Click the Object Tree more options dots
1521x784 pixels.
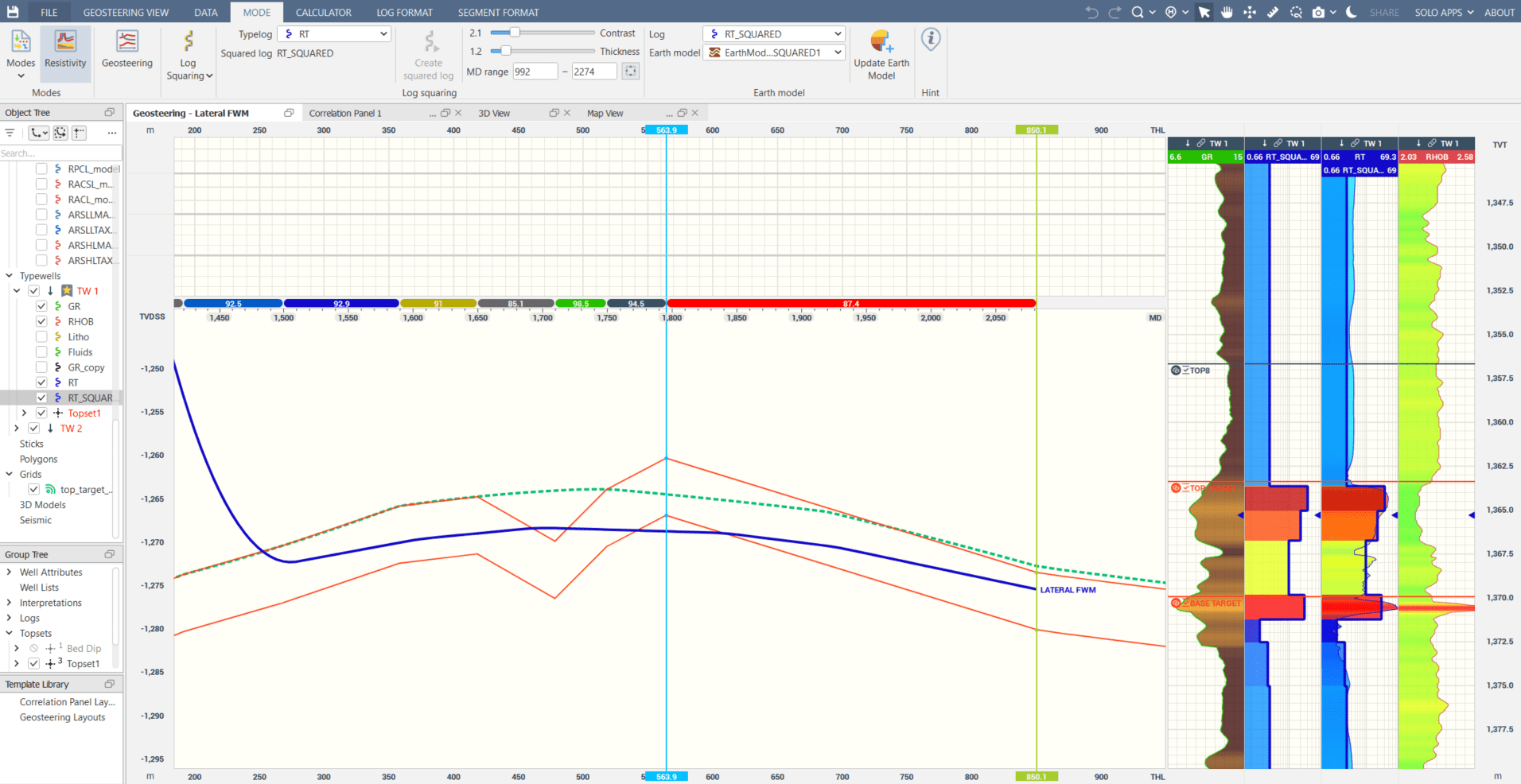tap(112, 133)
